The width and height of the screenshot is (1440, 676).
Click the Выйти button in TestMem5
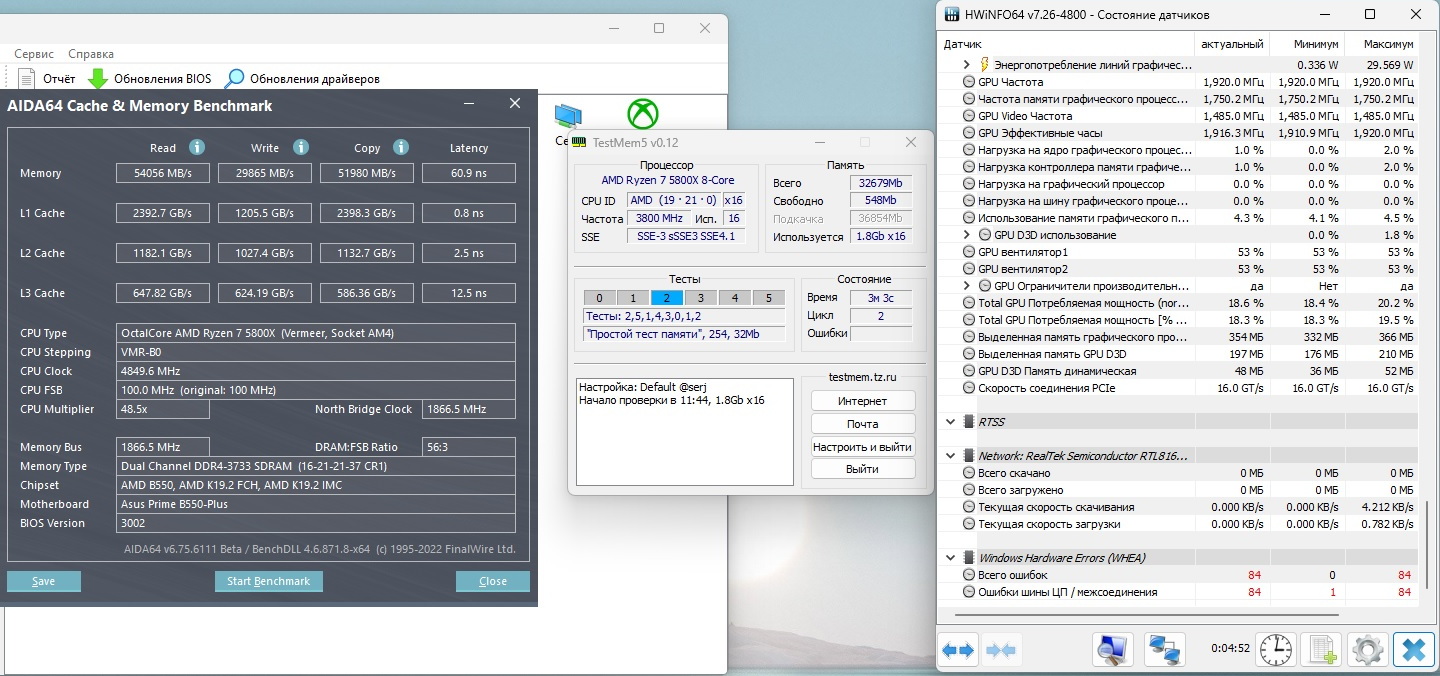tap(863, 469)
